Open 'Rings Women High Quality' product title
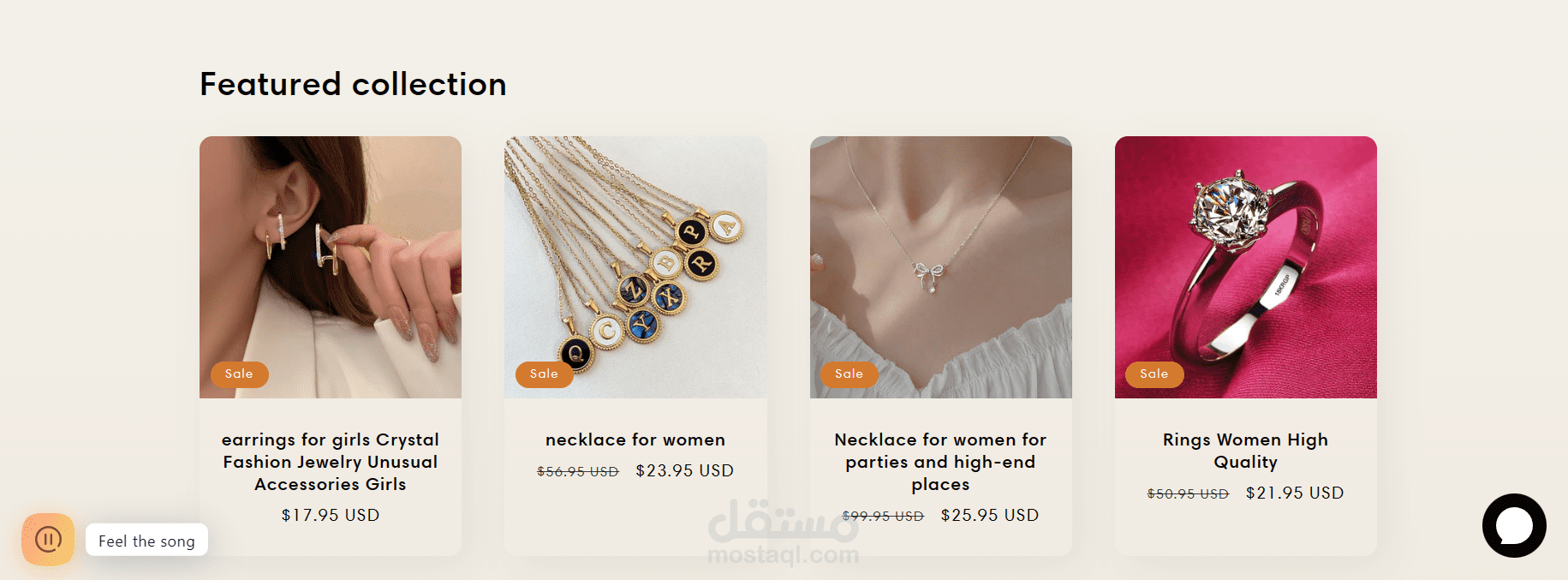The width and height of the screenshot is (1568, 580). (x=1246, y=451)
